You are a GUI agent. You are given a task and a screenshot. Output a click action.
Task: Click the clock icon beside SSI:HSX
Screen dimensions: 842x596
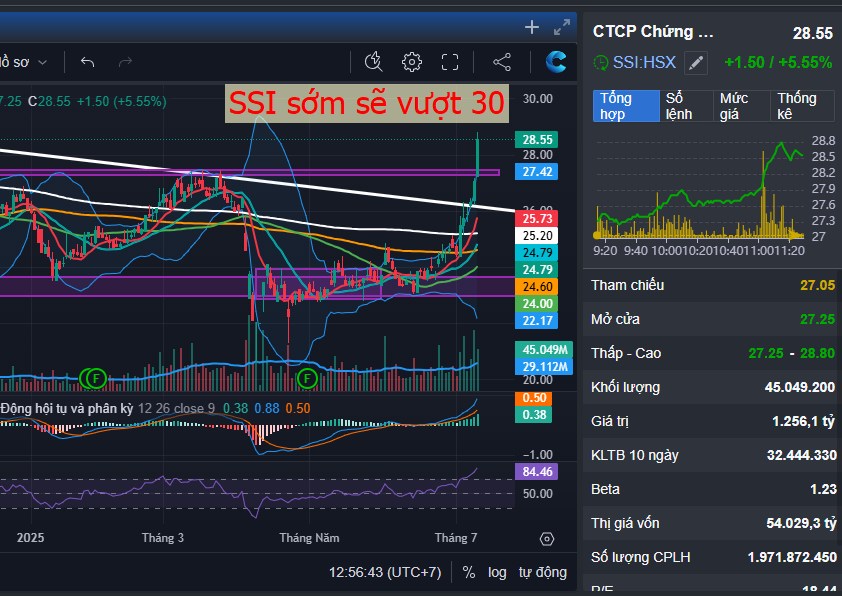click(600, 63)
